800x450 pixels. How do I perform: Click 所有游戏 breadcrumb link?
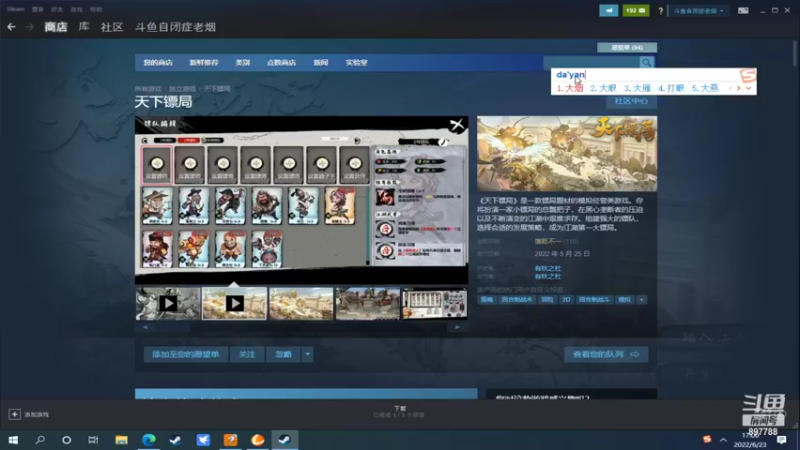(148, 89)
